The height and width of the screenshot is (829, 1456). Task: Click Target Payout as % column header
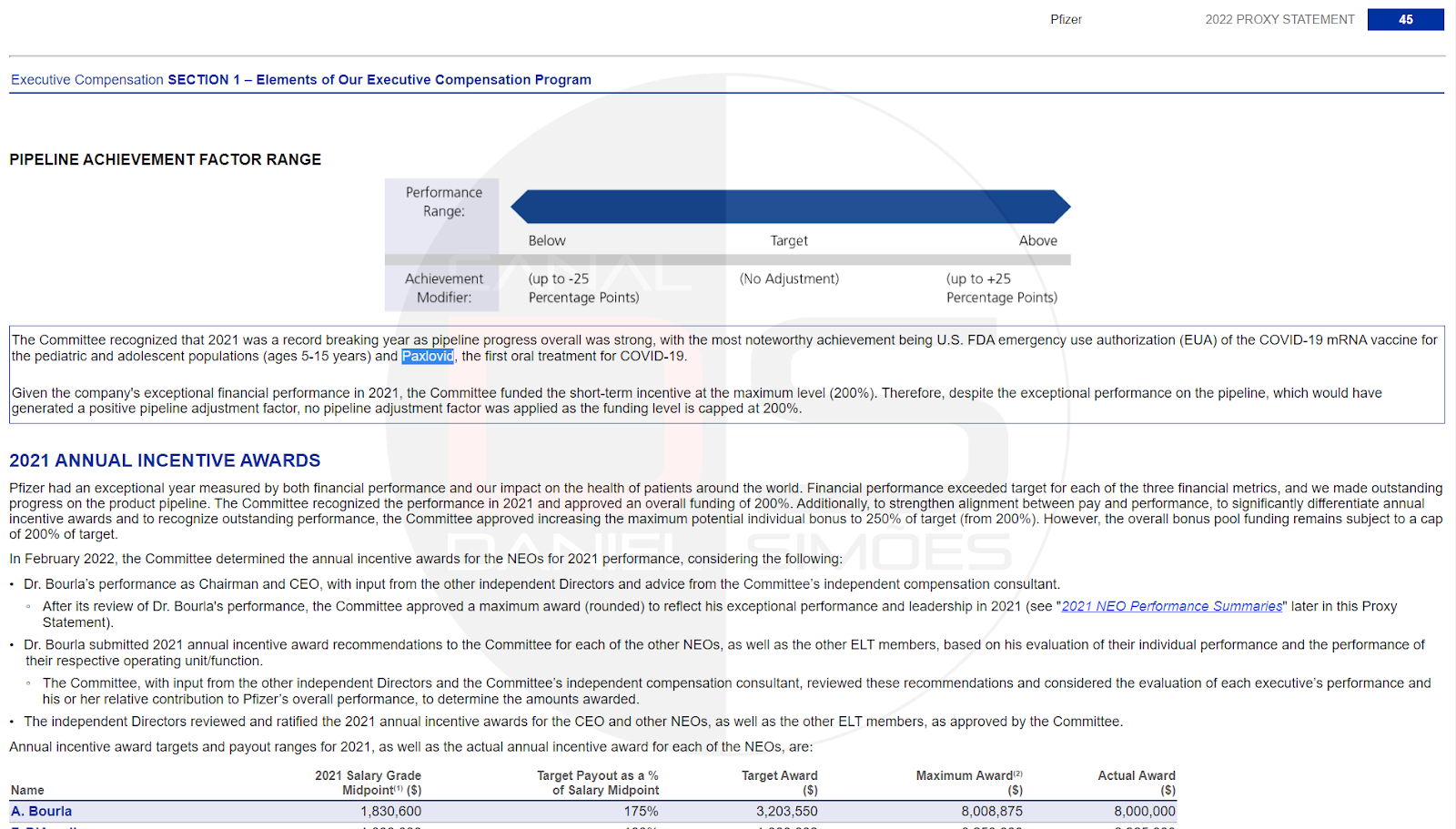pyautogui.click(x=598, y=783)
